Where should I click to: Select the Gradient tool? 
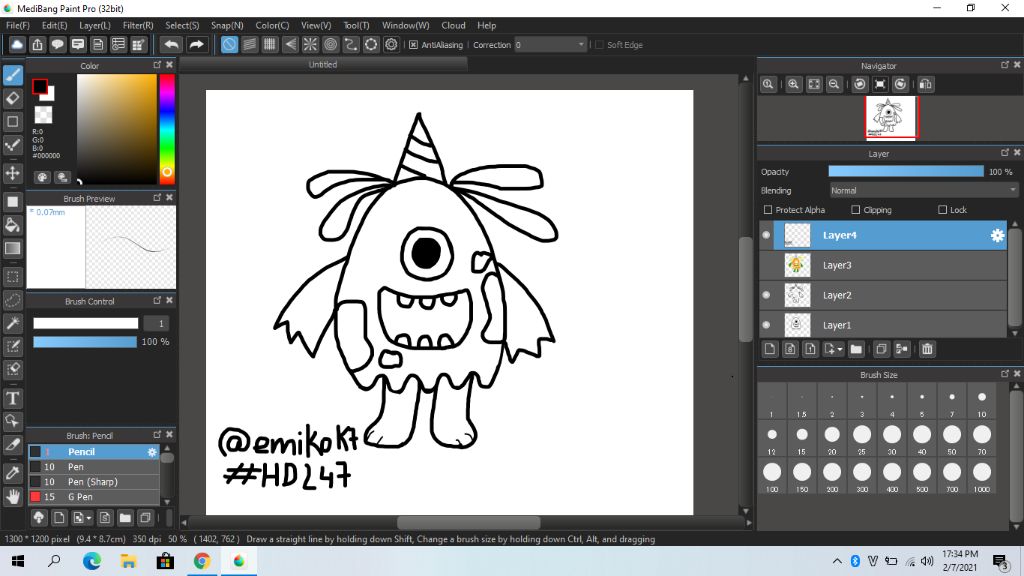pos(12,248)
